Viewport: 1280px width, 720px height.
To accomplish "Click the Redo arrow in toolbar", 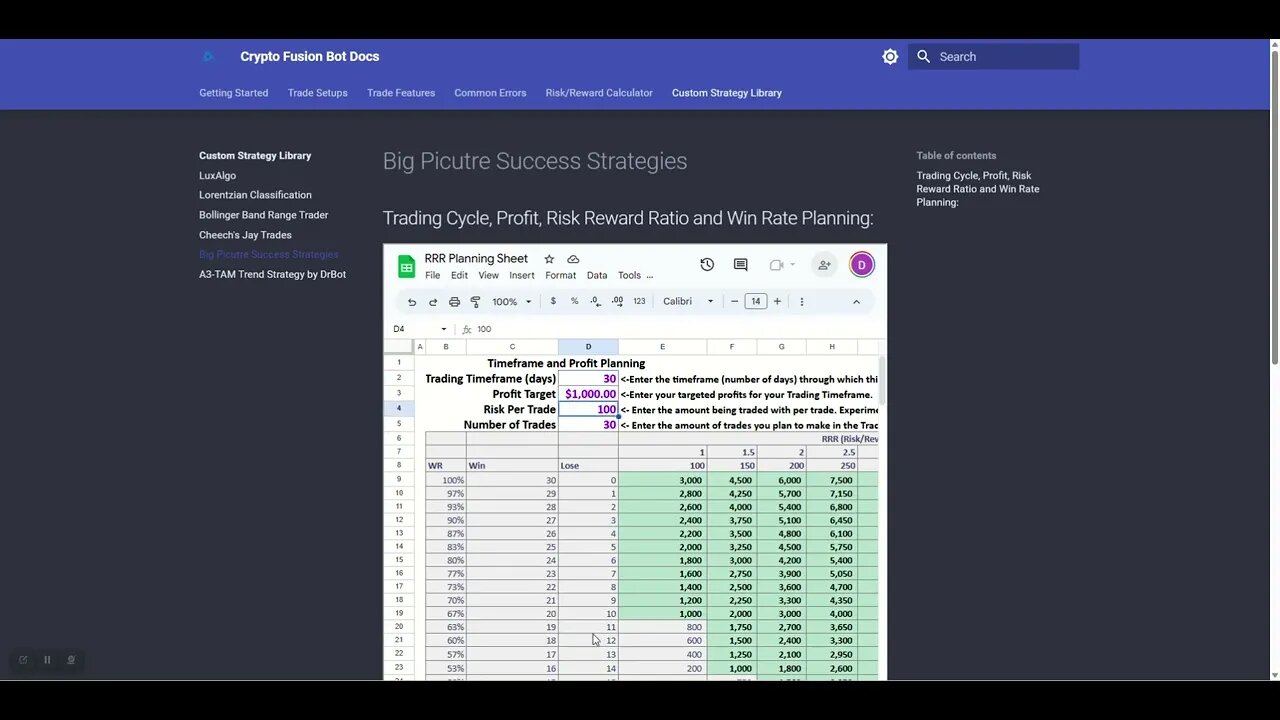I will pos(433,301).
